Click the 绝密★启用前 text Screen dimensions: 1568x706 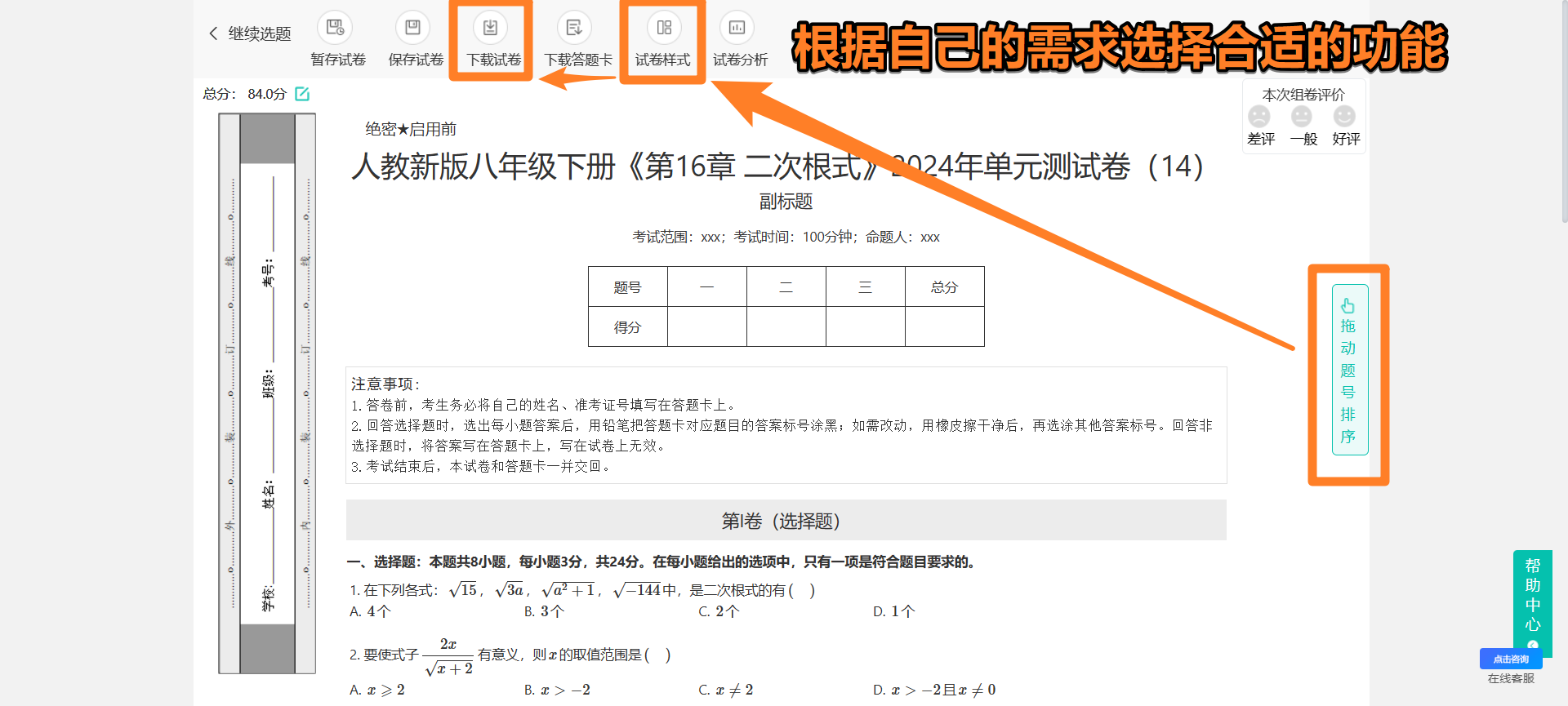pos(411,129)
